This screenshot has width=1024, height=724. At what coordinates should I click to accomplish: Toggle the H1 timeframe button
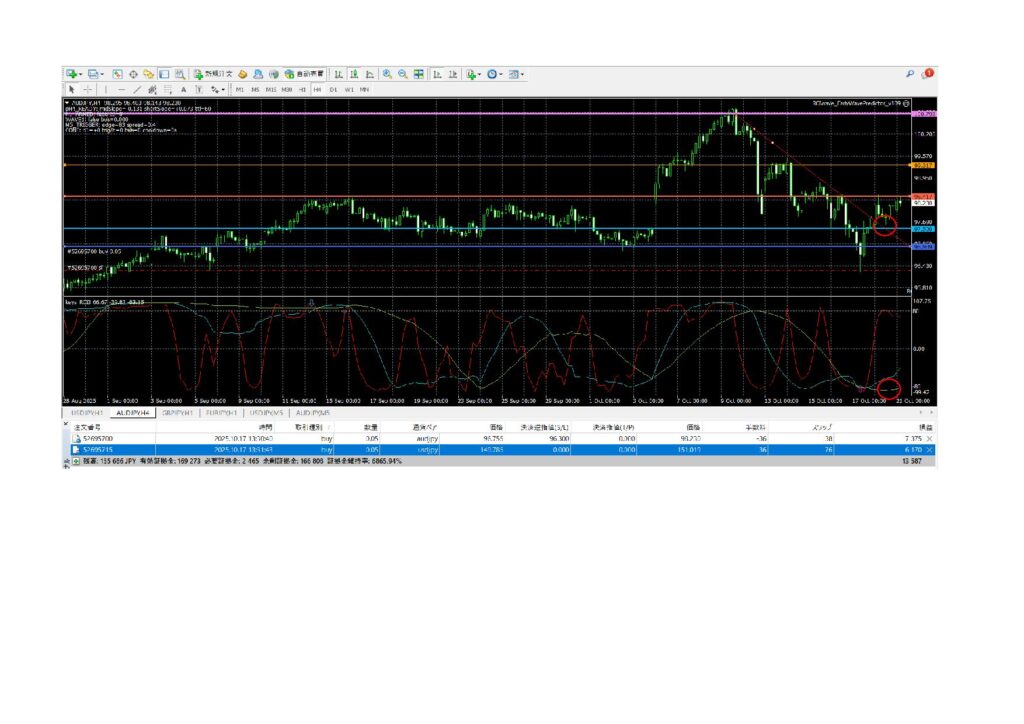[302, 89]
